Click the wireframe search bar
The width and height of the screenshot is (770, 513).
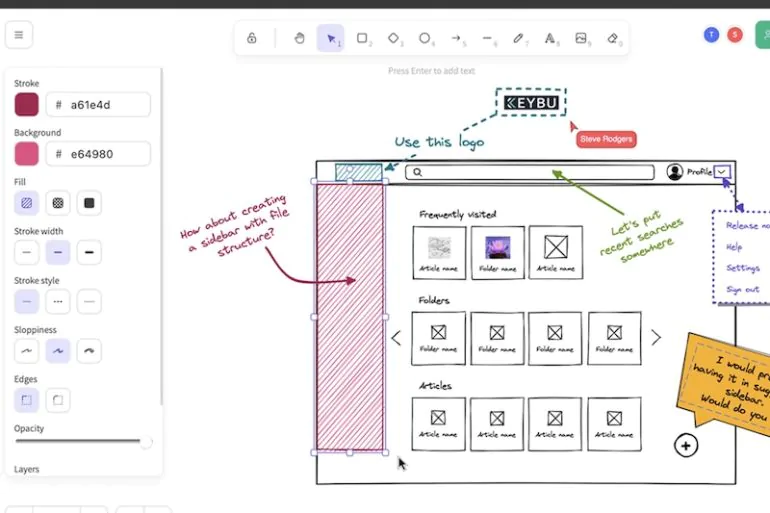point(530,172)
